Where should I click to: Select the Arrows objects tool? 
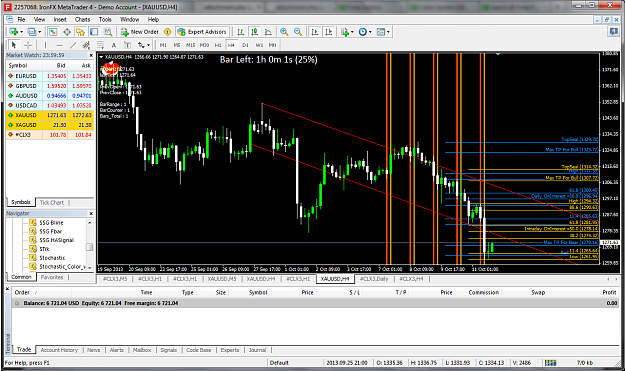pos(141,45)
